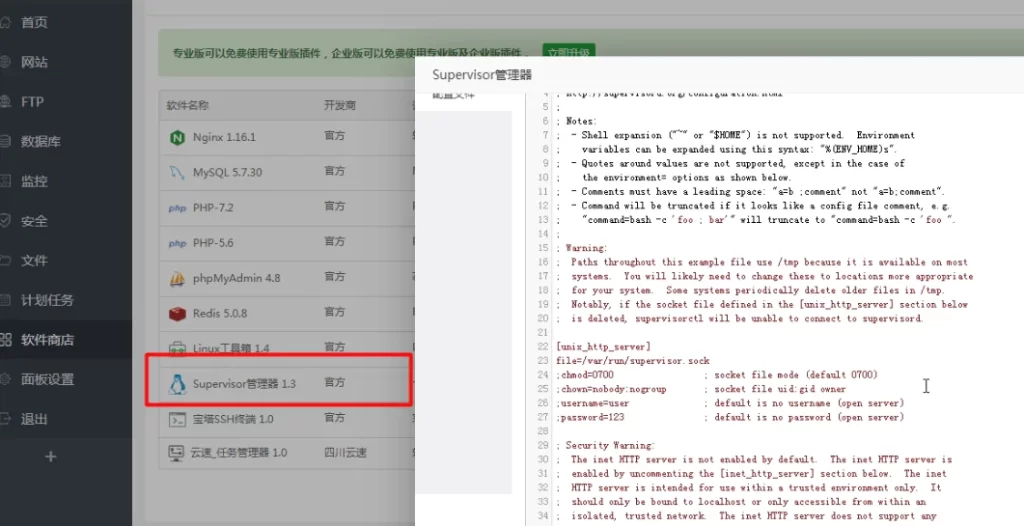Click the Nginx green hexagon icon
The height and width of the screenshot is (526, 1024).
[x=177, y=137]
